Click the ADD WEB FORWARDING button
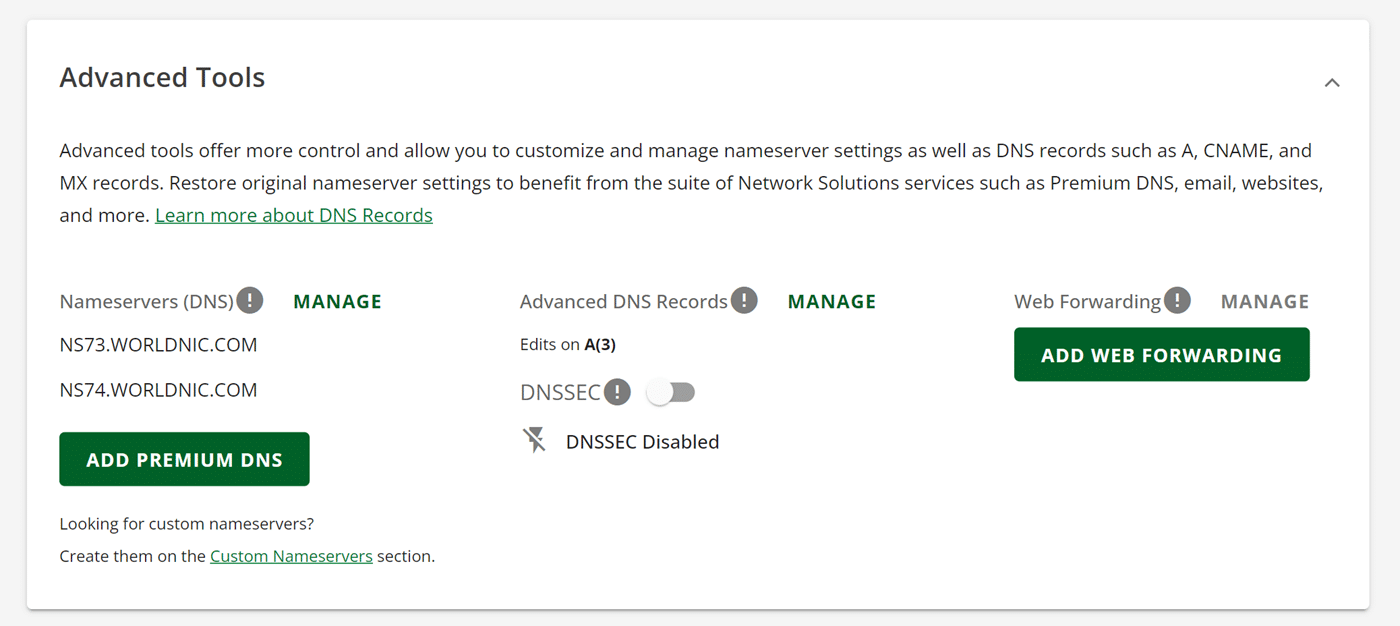 [1161, 354]
